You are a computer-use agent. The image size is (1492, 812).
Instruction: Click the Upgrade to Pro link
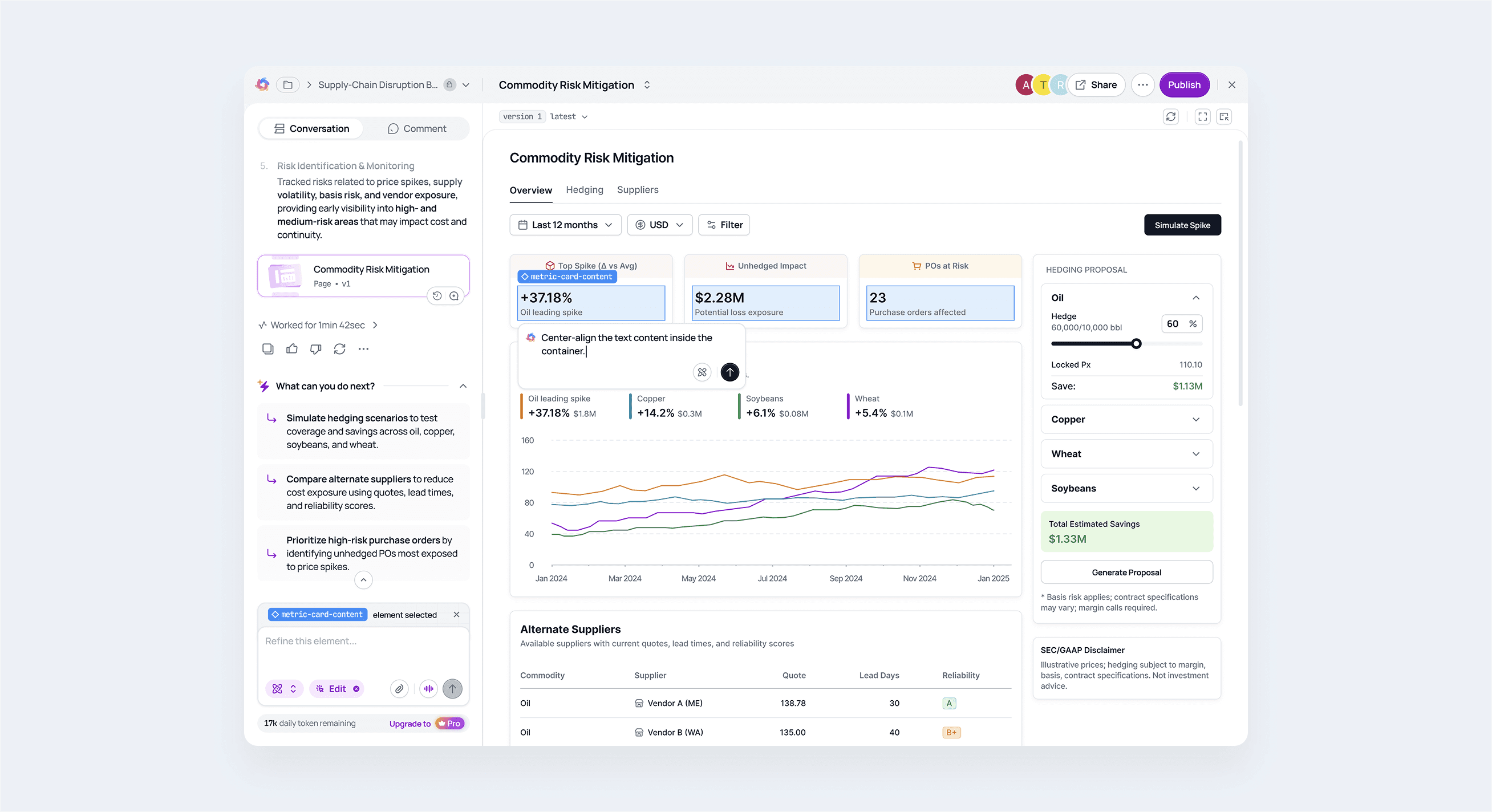(426, 724)
